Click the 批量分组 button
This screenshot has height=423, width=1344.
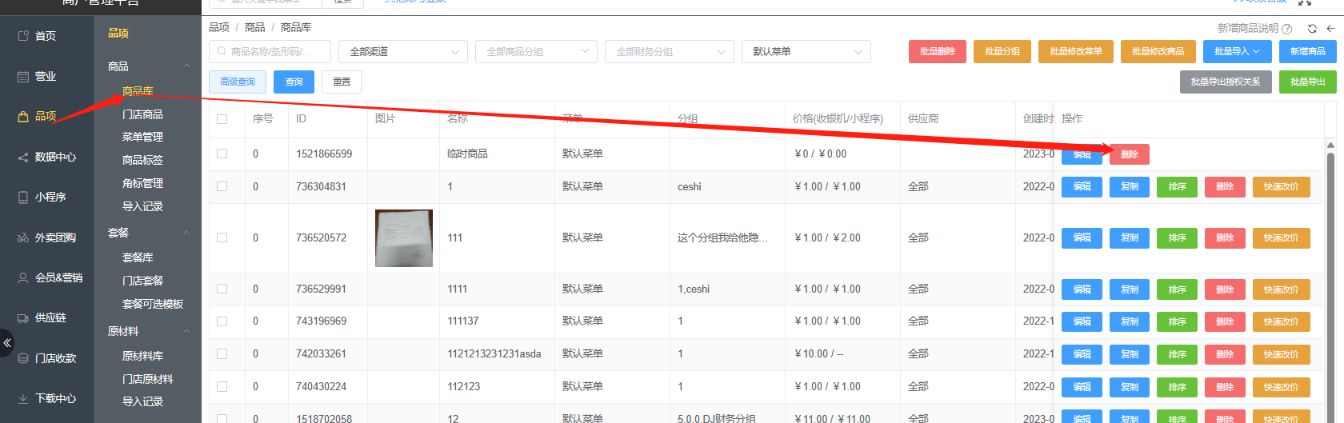click(1002, 51)
